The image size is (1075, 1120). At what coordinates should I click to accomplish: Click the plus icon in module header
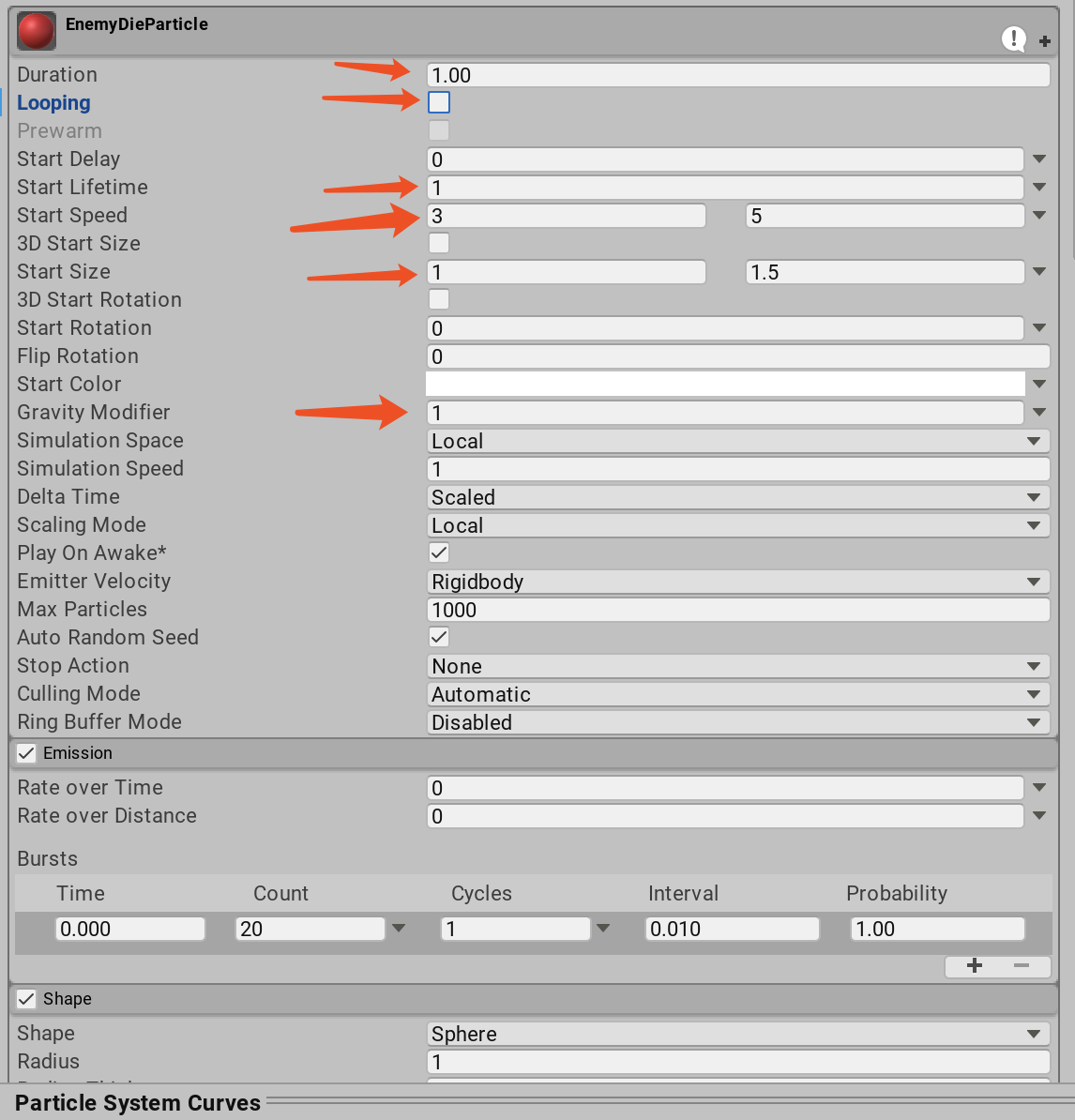pos(1044,41)
